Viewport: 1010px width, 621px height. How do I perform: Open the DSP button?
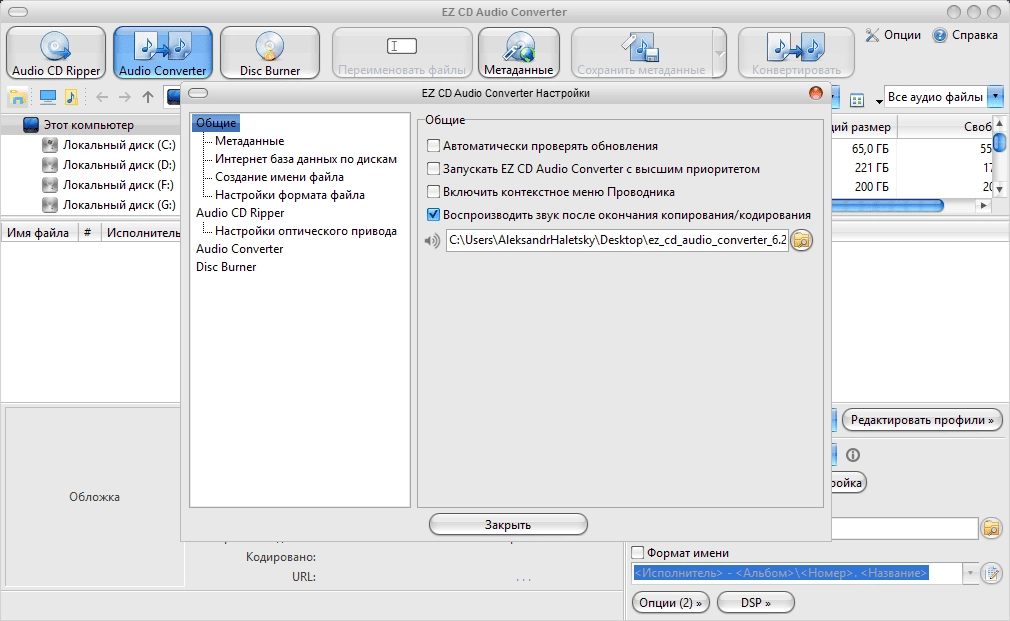coord(756,603)
